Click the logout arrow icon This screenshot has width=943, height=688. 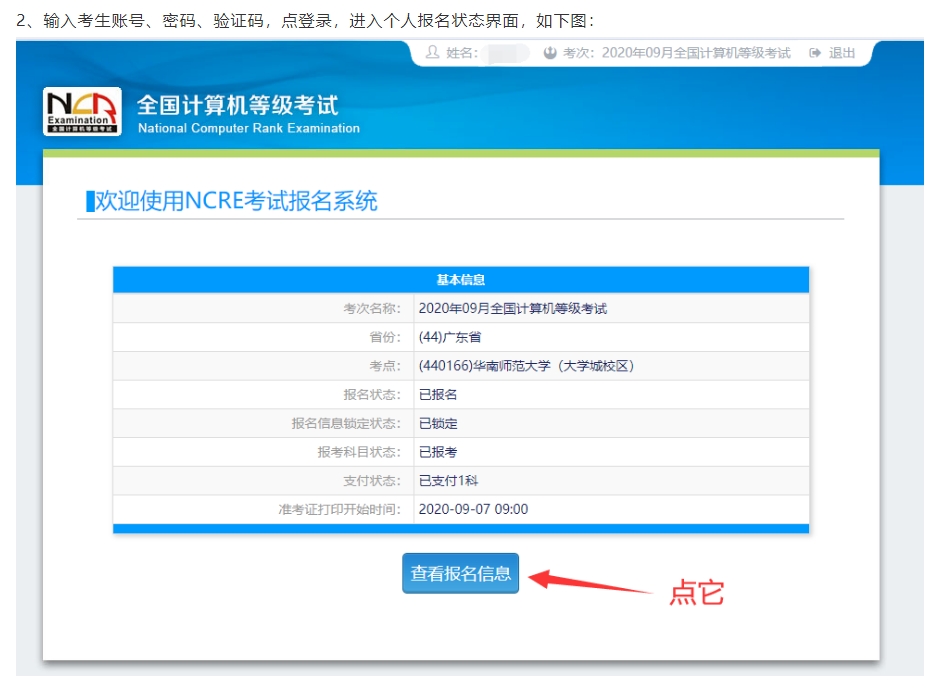click(x=815, y=53)
